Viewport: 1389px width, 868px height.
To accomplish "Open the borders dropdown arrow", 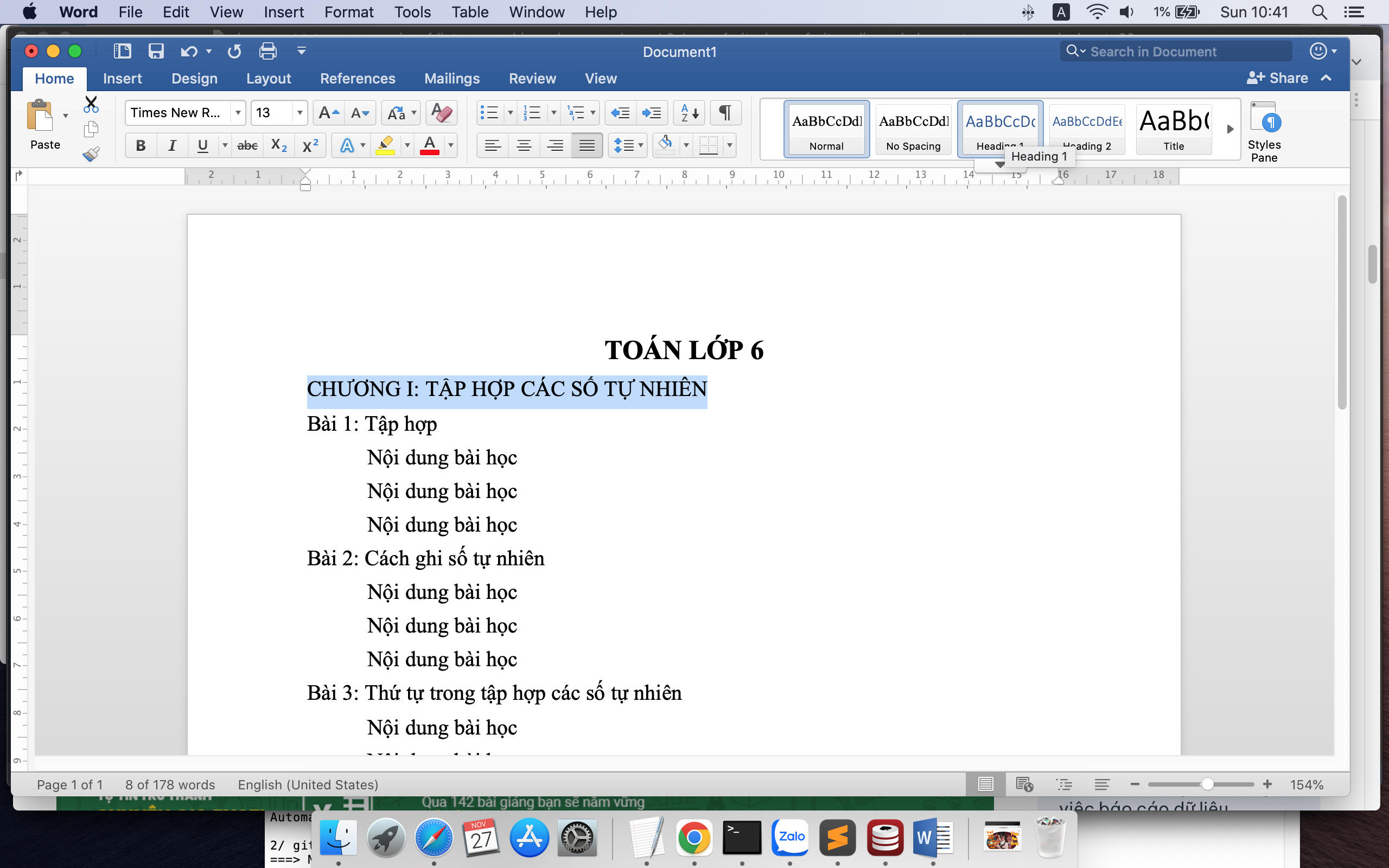I will point(730,145).
